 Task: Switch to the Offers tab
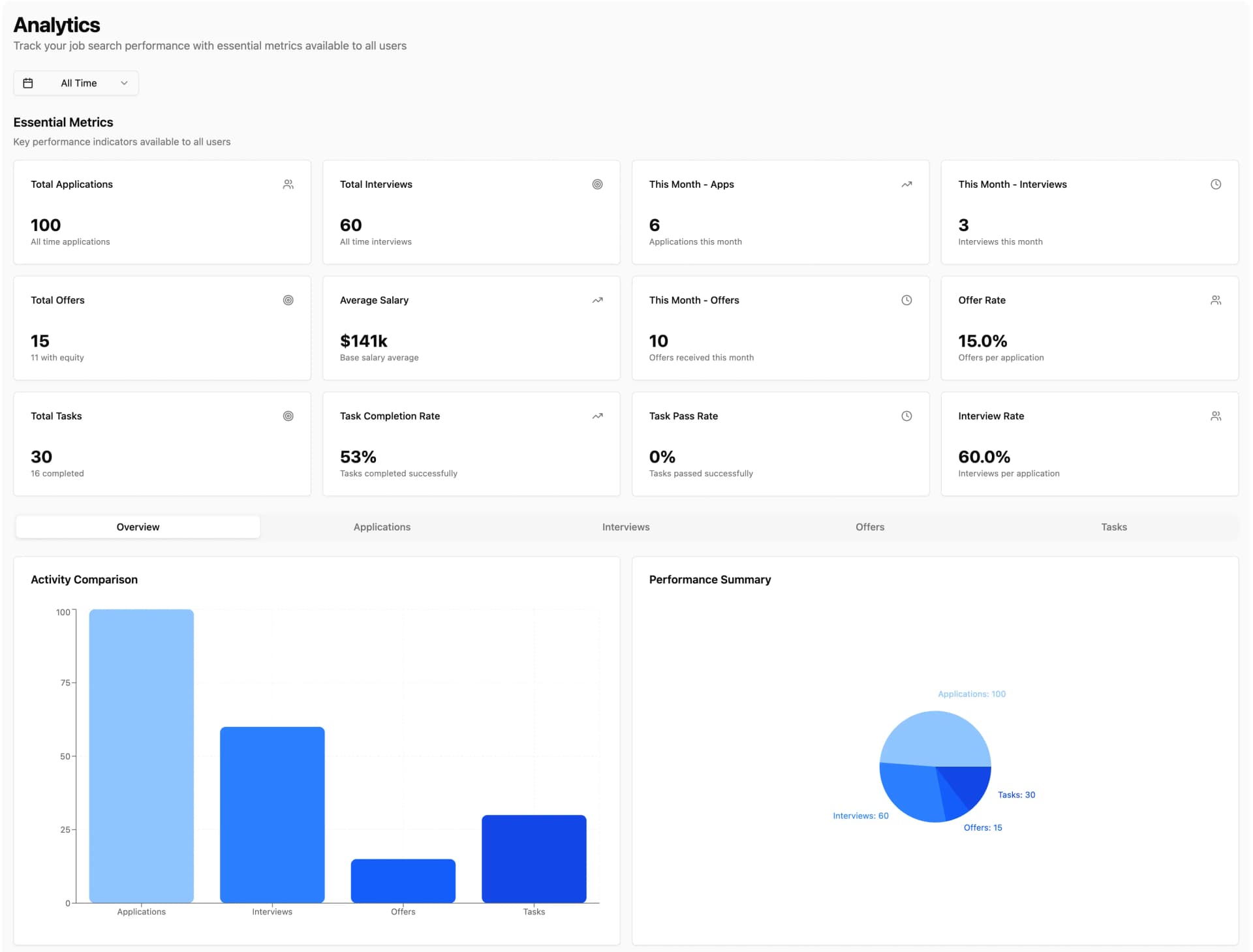pyautogui.click(x=869, y=527)
